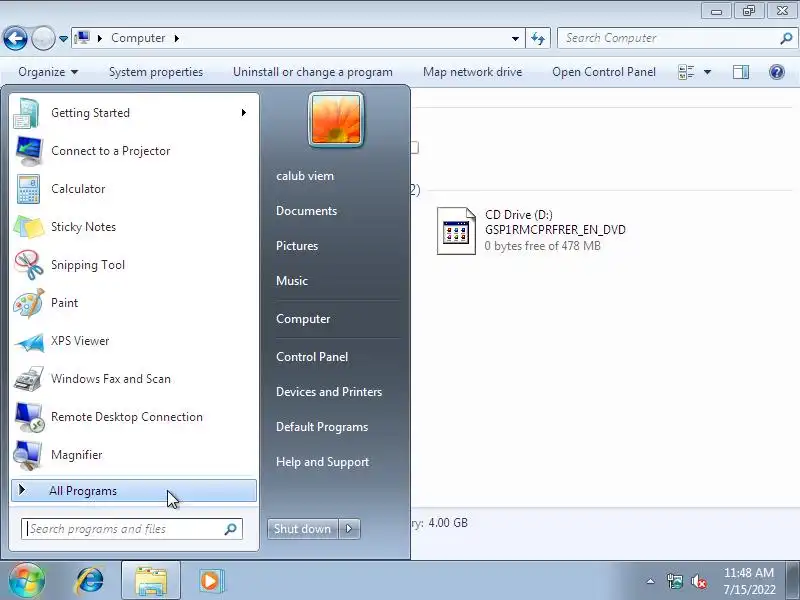This screenshot has width=800, height=600.
Task: Expand the Computer breadcrumb arrow
Action: 177,38
